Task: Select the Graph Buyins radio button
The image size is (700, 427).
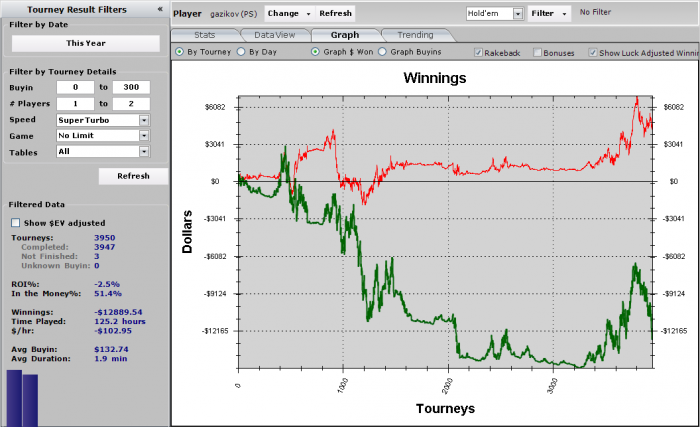Action: tap(382, 52)
